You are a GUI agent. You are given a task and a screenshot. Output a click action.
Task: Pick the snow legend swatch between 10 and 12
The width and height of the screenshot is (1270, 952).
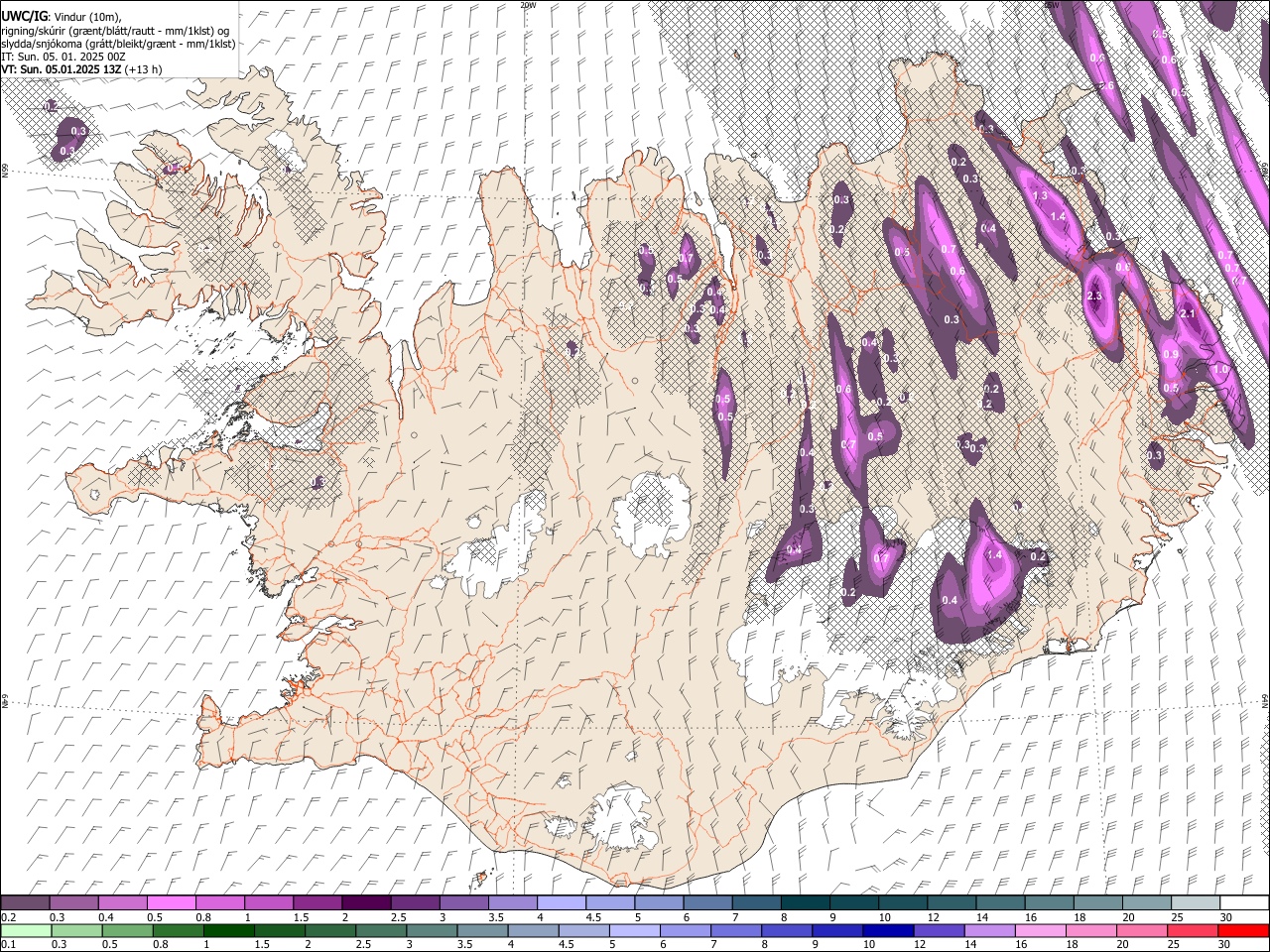pos(902,902)
